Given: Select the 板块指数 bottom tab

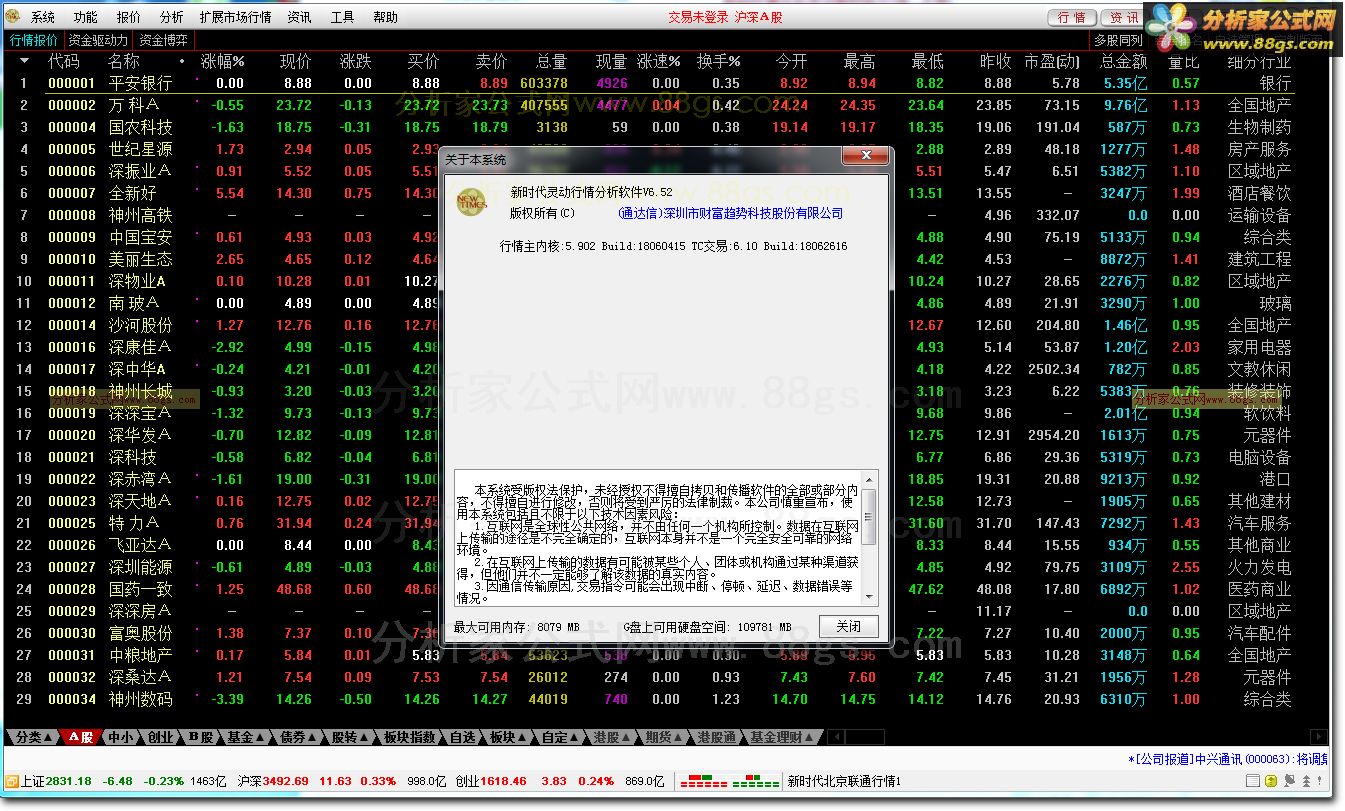Looking at the screenshot, I should [x=410, y=737].
